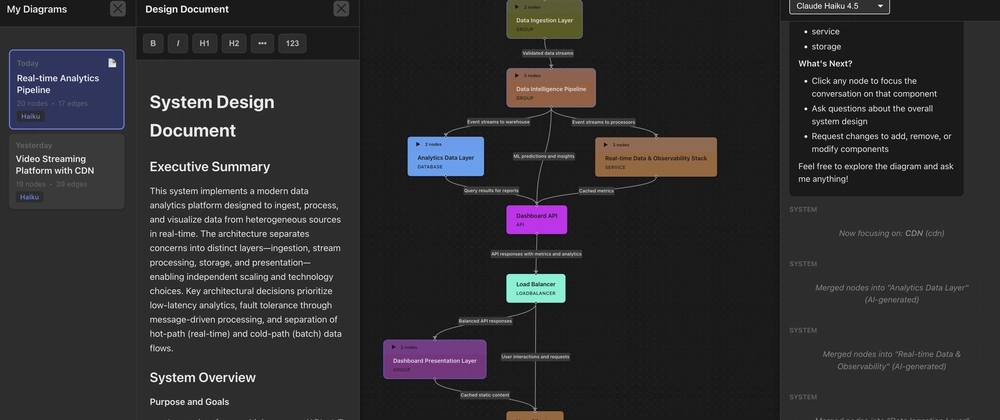Screen dimensions: 1000x420
Task: Insert bulleted list with dots button
Action: point(262,43)
